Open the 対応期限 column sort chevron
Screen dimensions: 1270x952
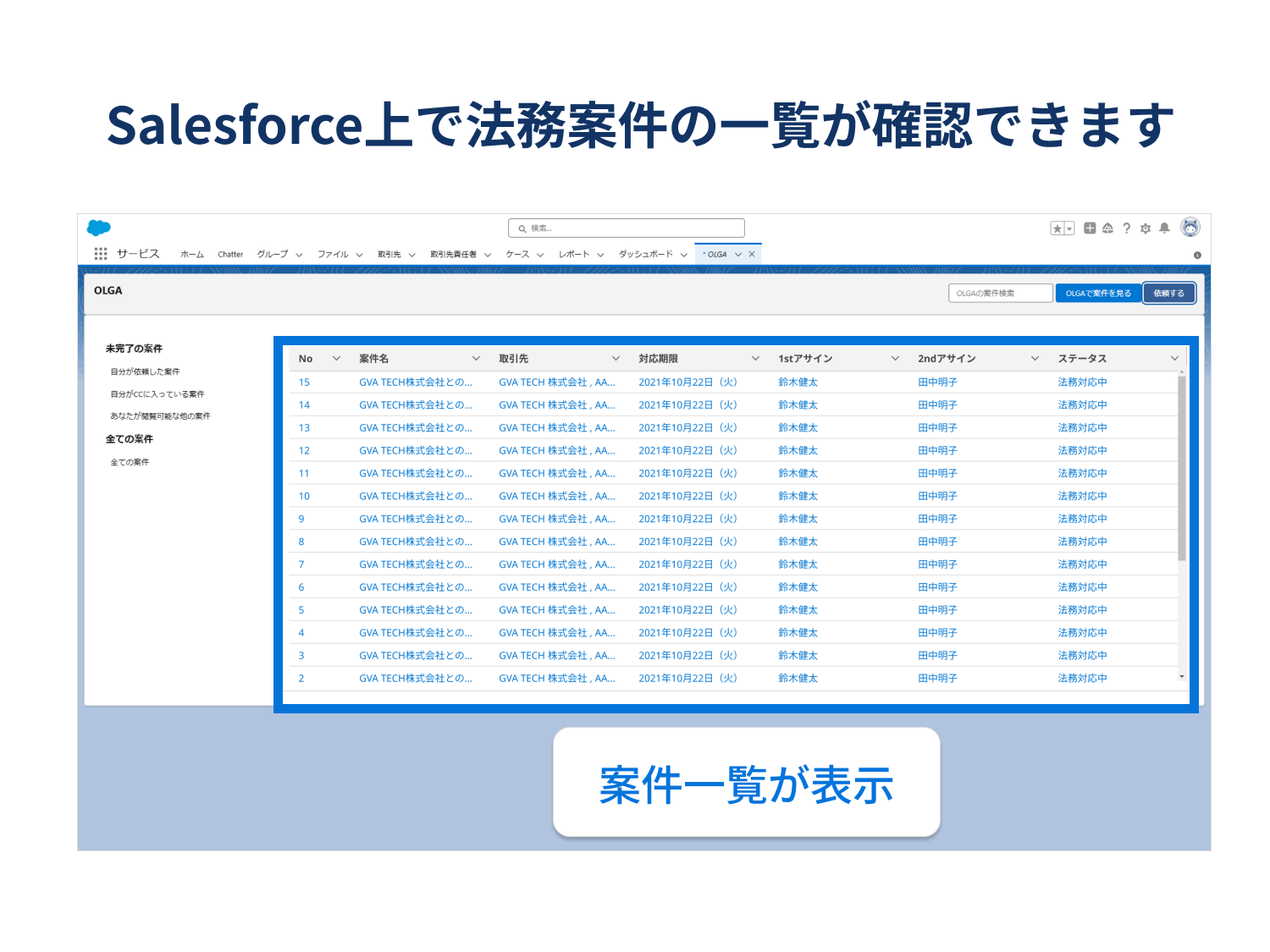pyautogui.click(x=755, y=359)
